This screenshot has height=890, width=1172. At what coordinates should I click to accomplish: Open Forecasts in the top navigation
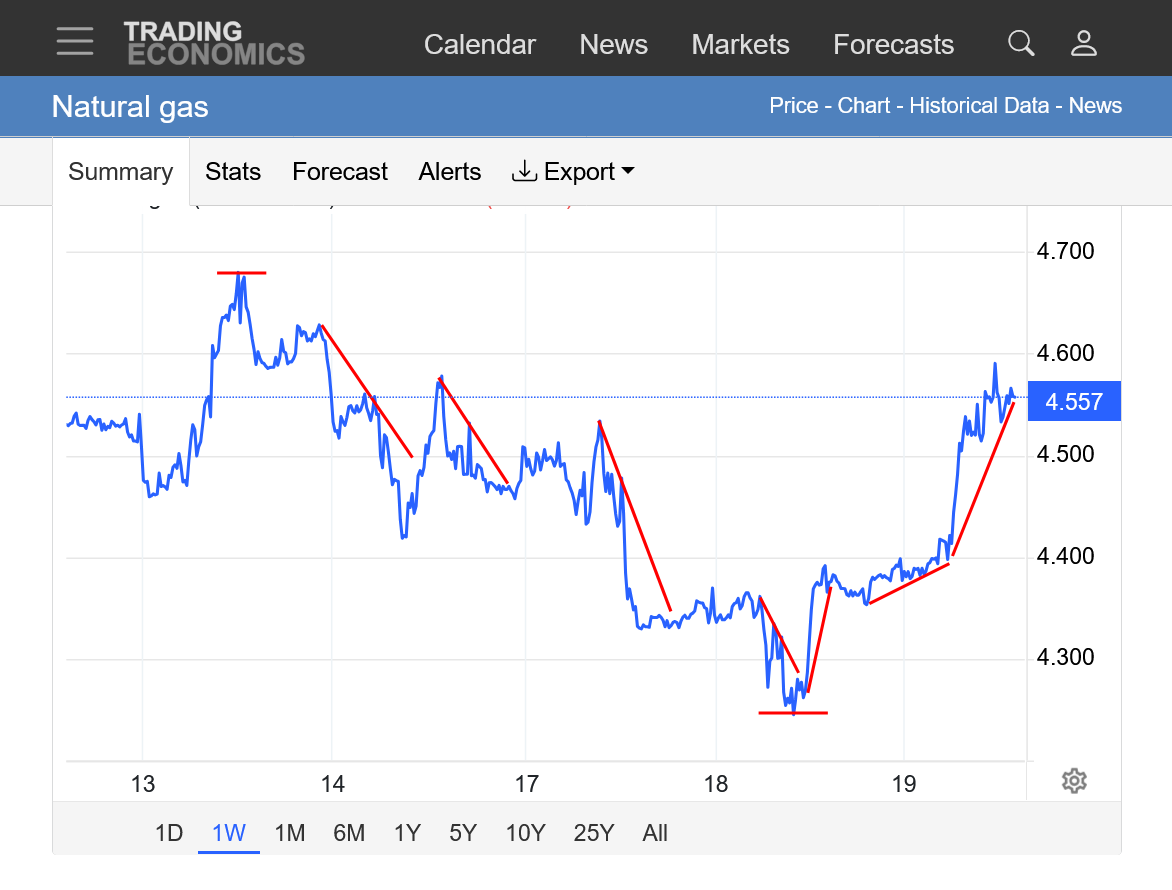pyautogui.click(x=893, y=45)
